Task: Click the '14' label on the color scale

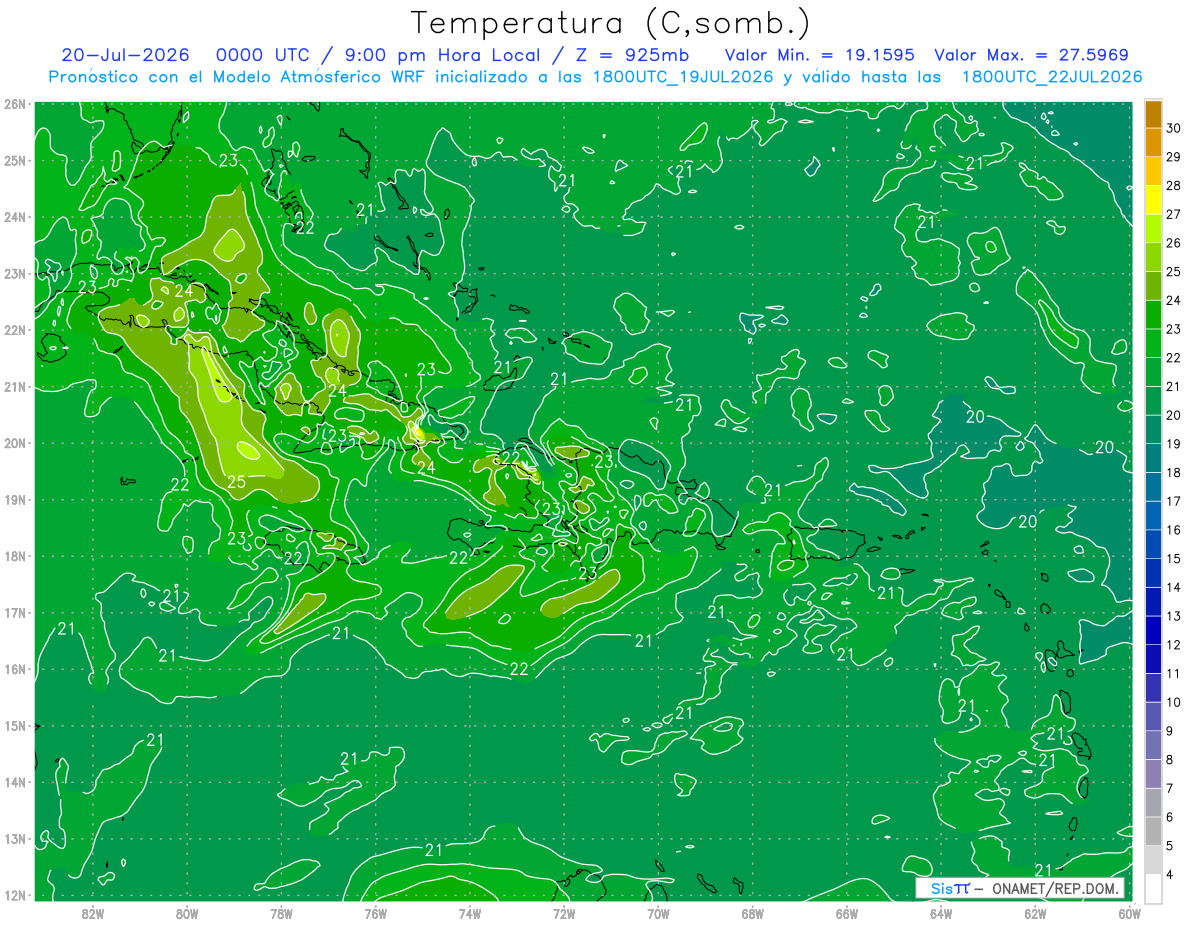Action: coord(1174,588)
